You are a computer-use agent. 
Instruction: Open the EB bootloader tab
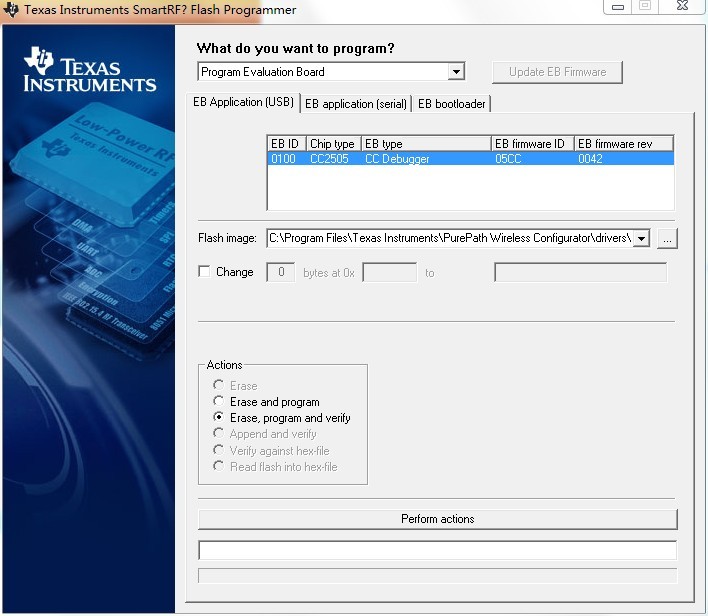tap(452, 104)
